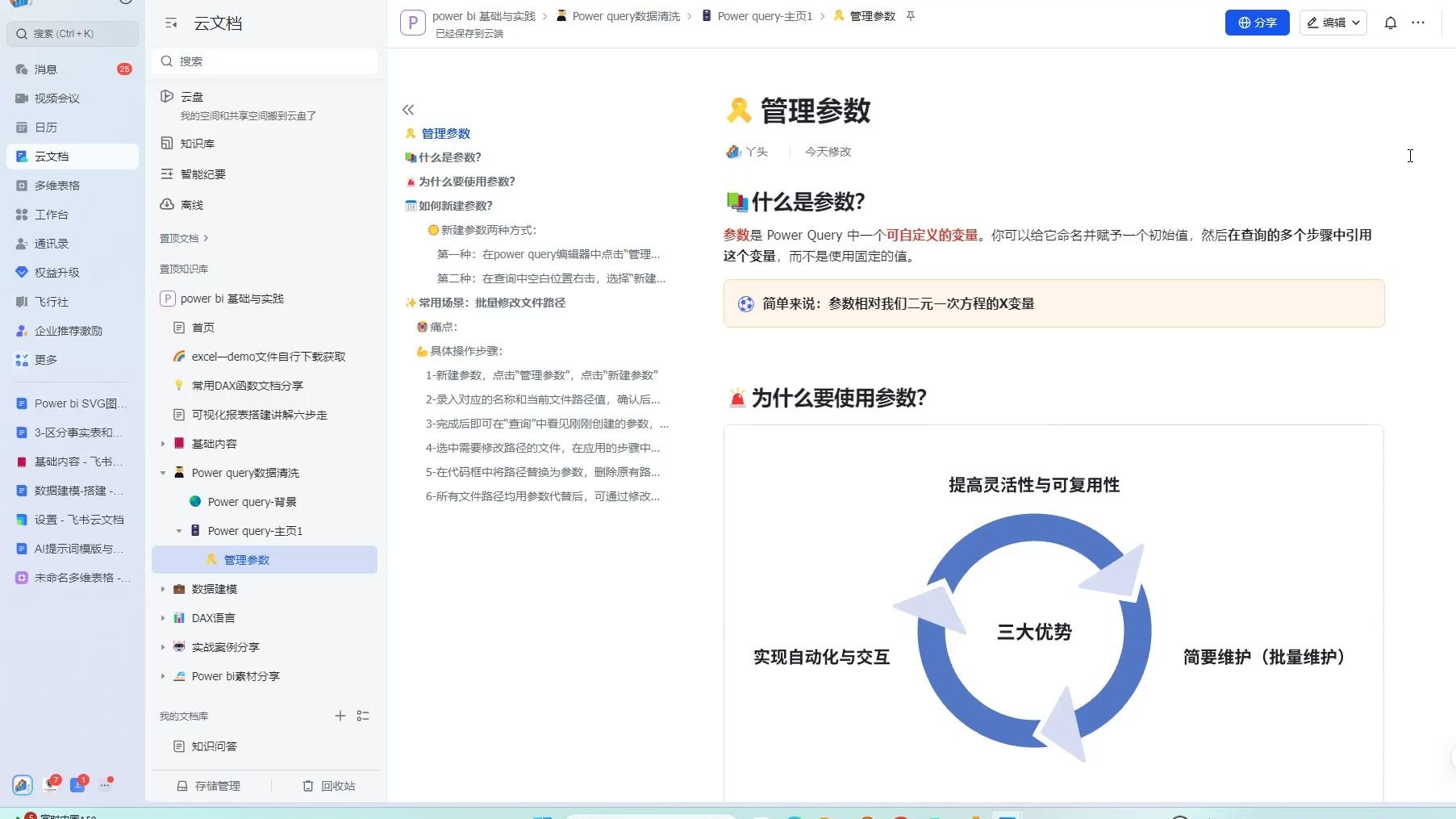Expand the 实战案例分享 tree node

click(x=163, y=647)
